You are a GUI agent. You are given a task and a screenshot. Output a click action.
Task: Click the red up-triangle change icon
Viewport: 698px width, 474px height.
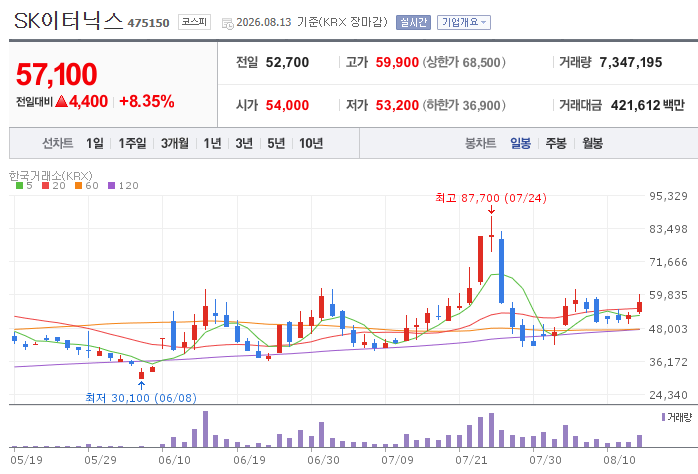click(x=61, y=101)
